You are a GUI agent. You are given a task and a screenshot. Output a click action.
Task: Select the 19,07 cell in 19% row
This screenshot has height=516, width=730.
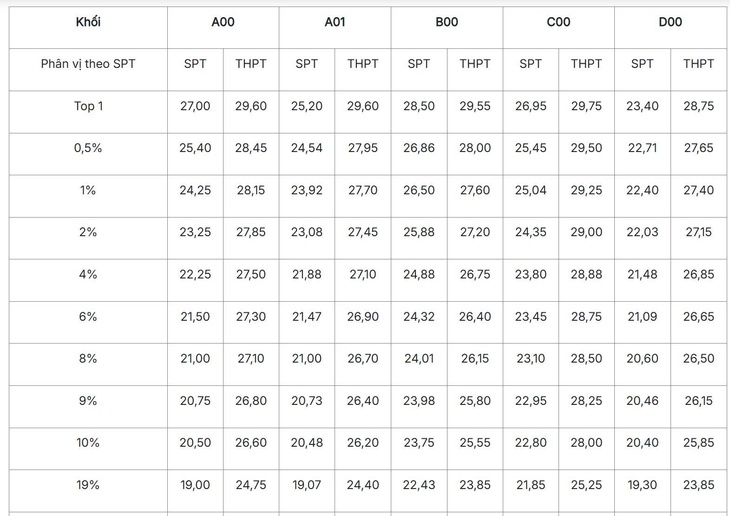pyautogui.click(x=307, y=490)
